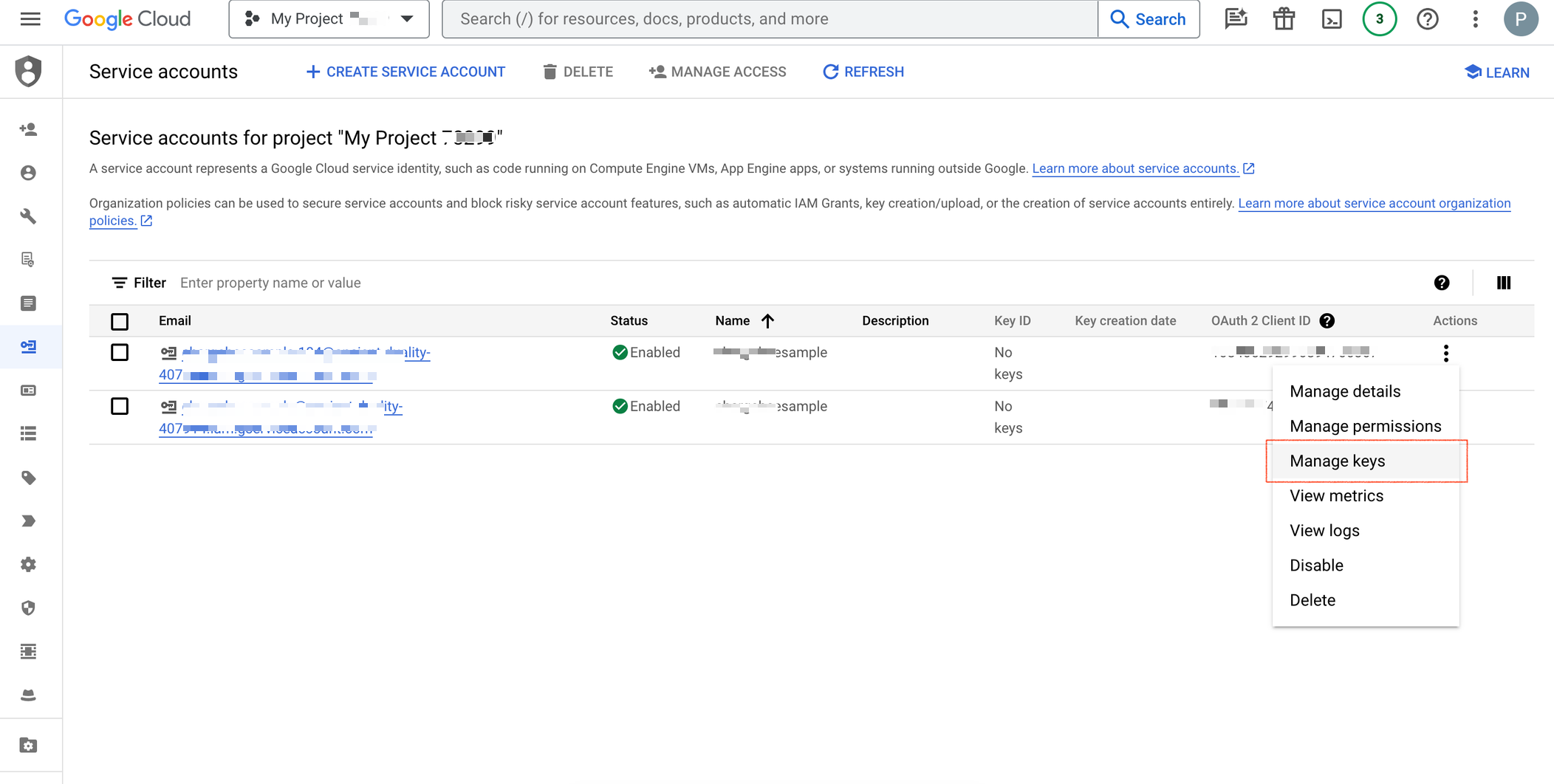Image resolution: width=1554 pixels, height=784 pixels.
Task: Open the first row's three-dot Actions menu
Action: coord(1445,354)
